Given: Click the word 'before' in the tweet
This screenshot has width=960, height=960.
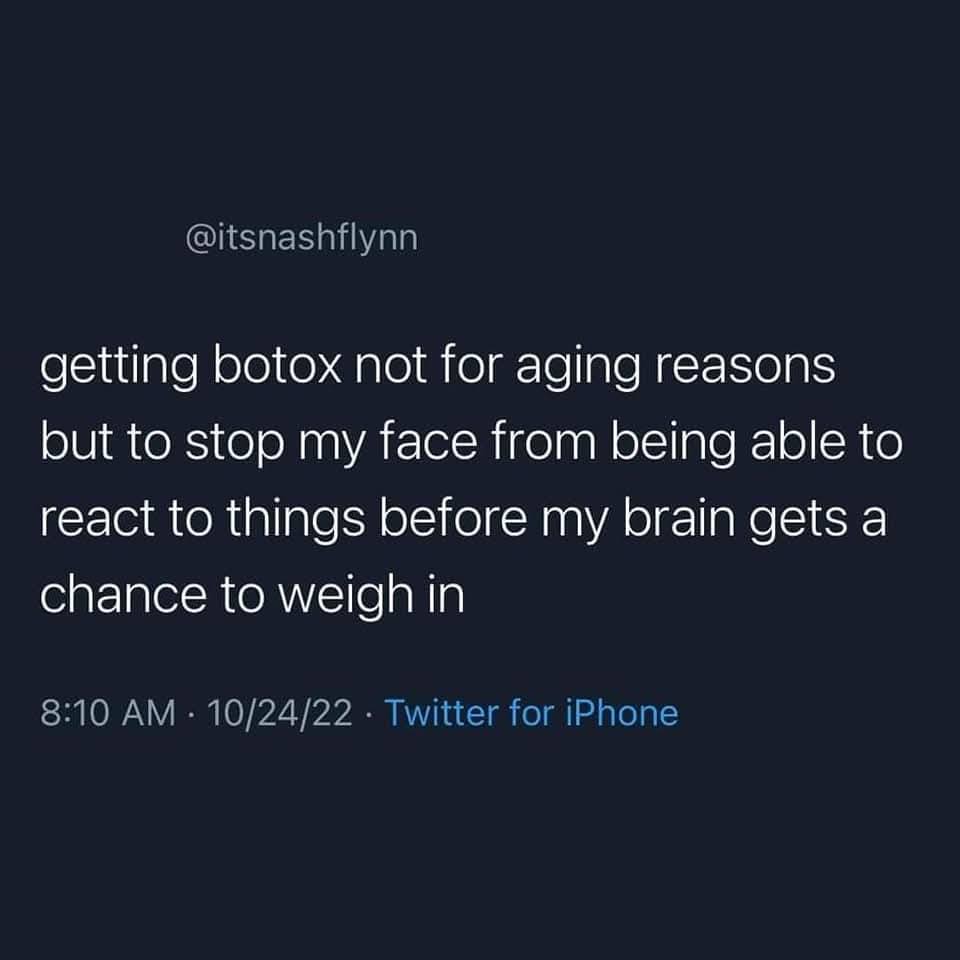Looking at the screenshot, I should [x=453, y=518].
